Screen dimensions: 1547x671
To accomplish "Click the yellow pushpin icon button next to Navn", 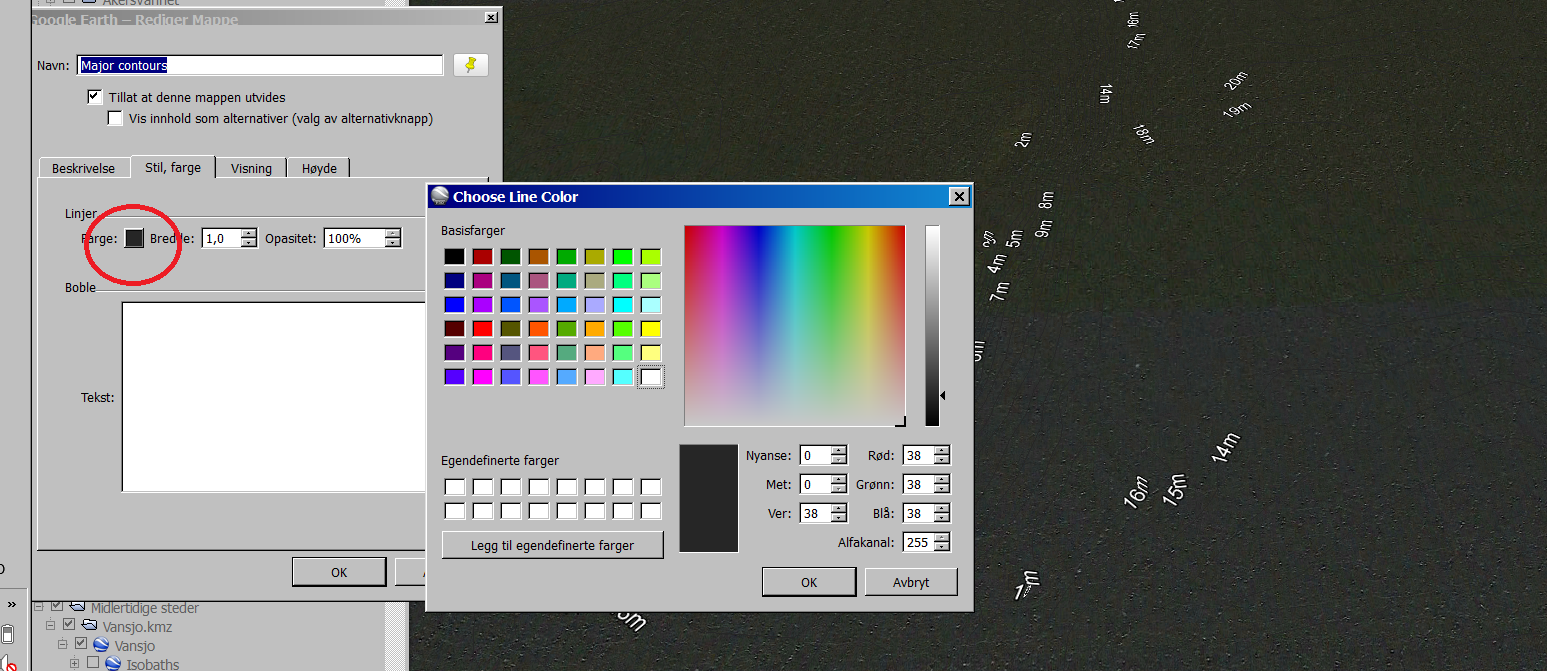I will point(471,65).
